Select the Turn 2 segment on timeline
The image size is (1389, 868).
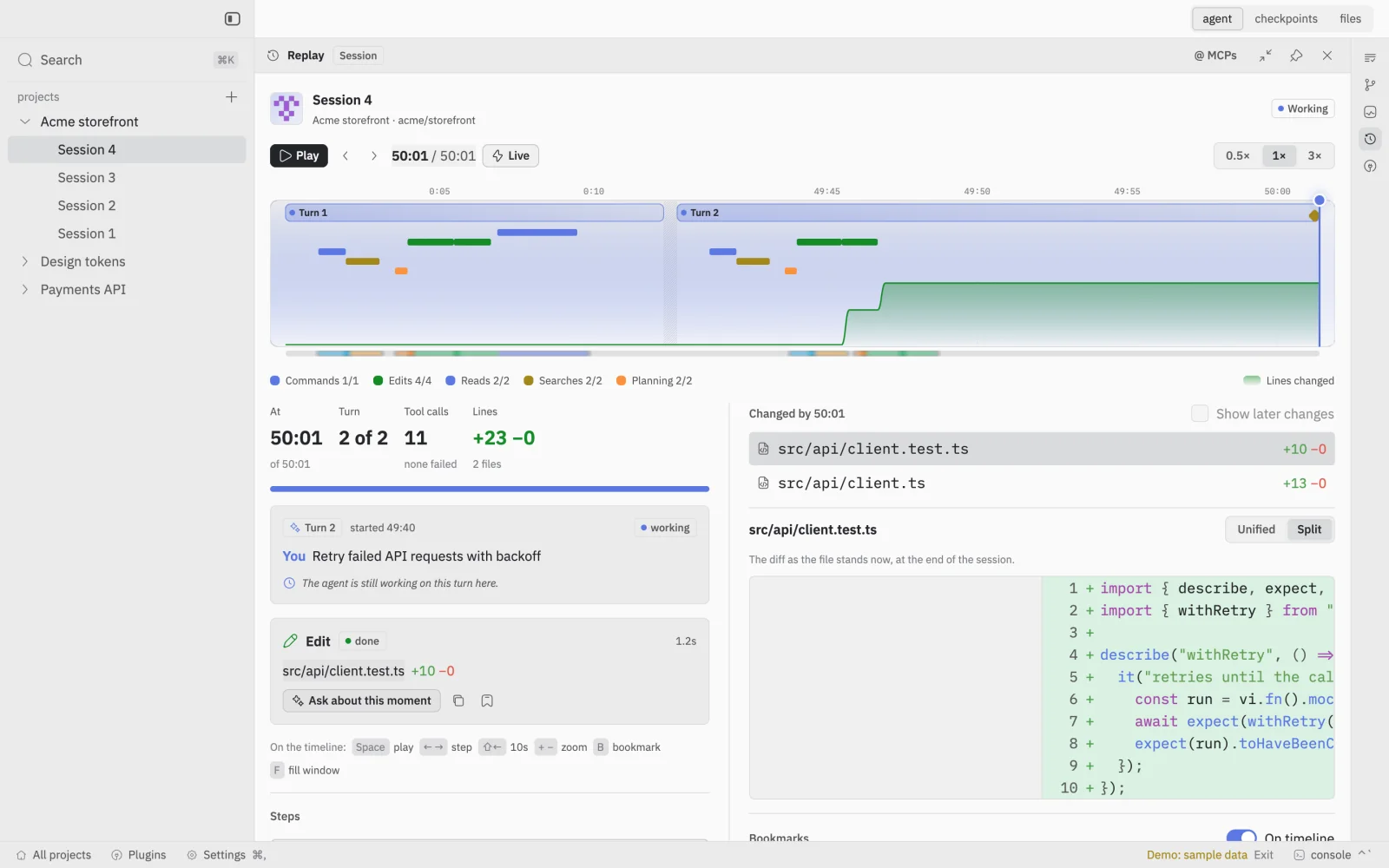[997, 213]
